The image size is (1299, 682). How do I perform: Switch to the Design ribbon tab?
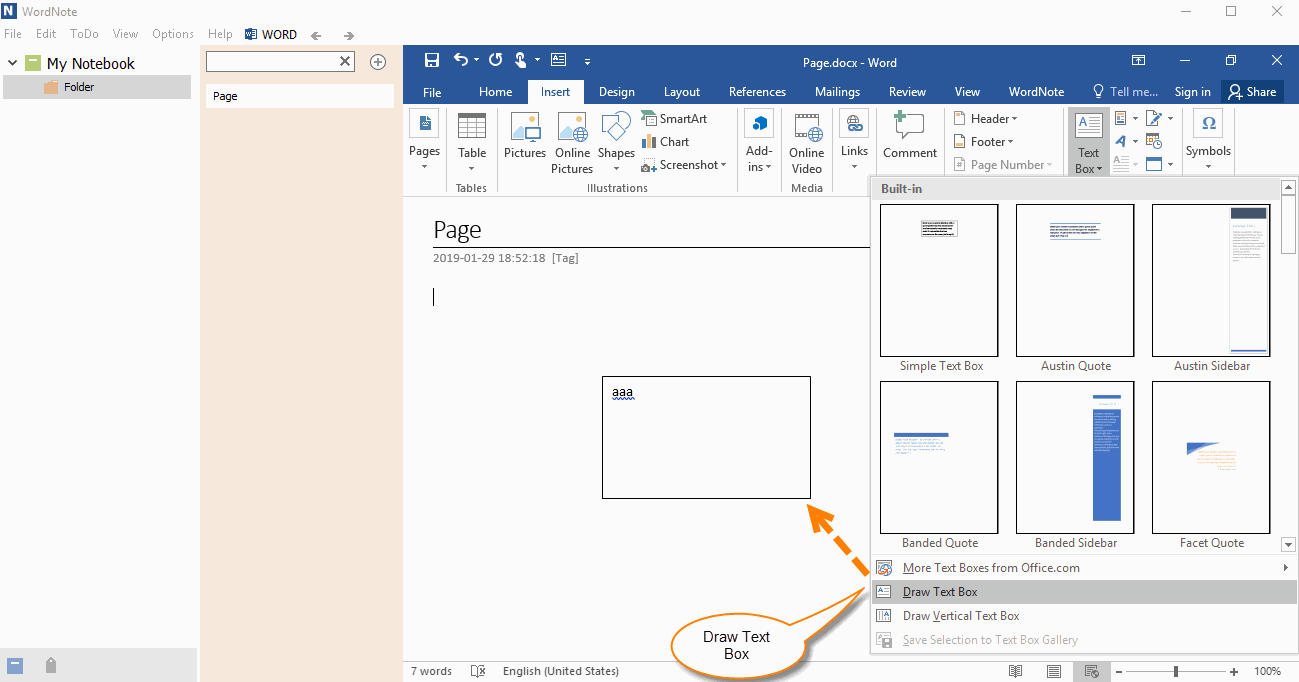pos(617,91)
